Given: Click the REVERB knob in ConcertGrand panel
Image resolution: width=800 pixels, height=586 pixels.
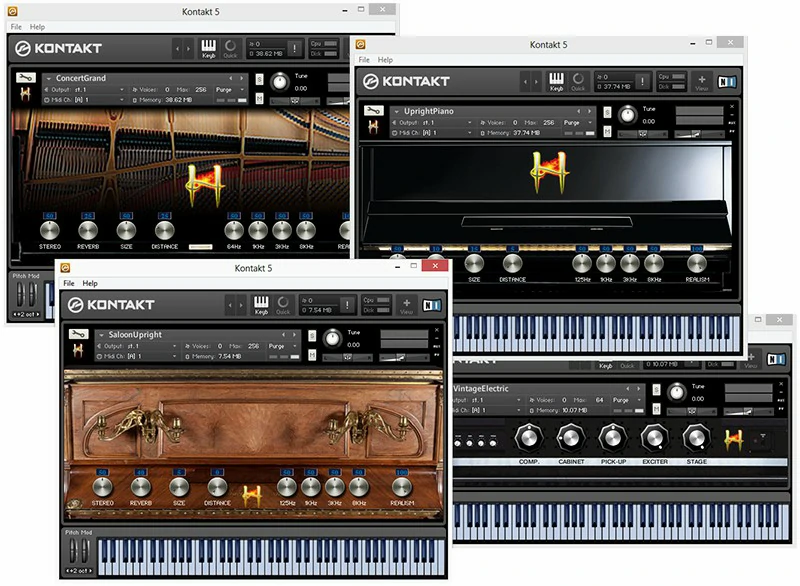Looking at the screenshot, I should click(88, 231).
